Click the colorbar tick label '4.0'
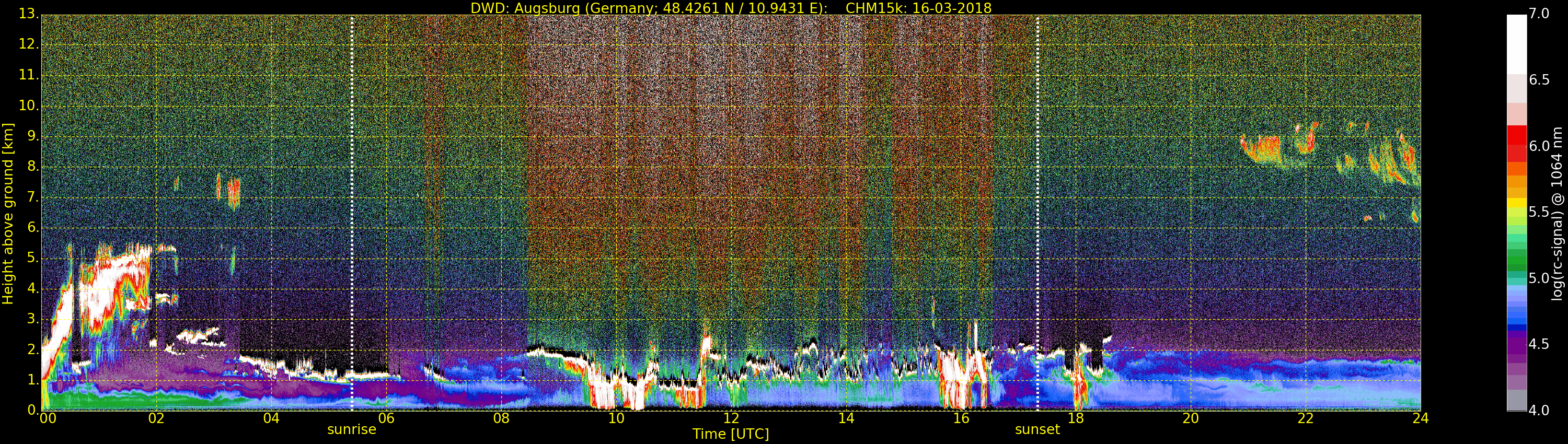1568x444 pixels. click(1539, 411)
